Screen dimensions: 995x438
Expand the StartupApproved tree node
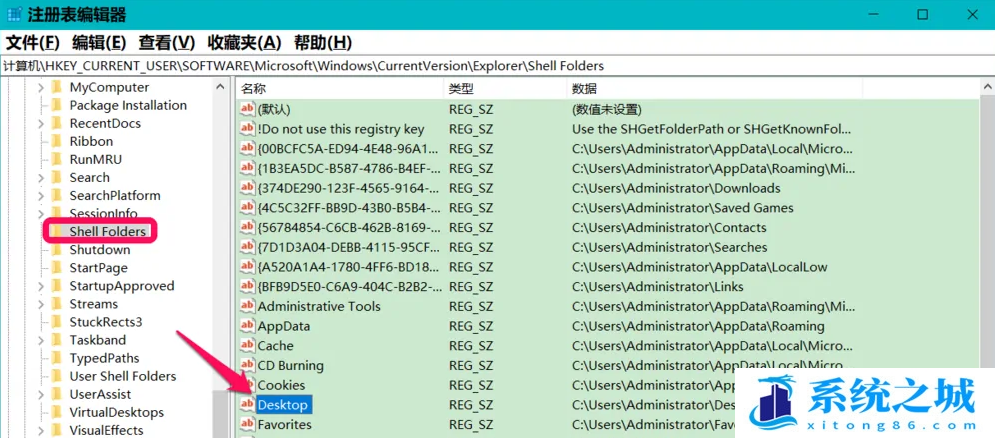pyautogui.click(x=41, y=286)
